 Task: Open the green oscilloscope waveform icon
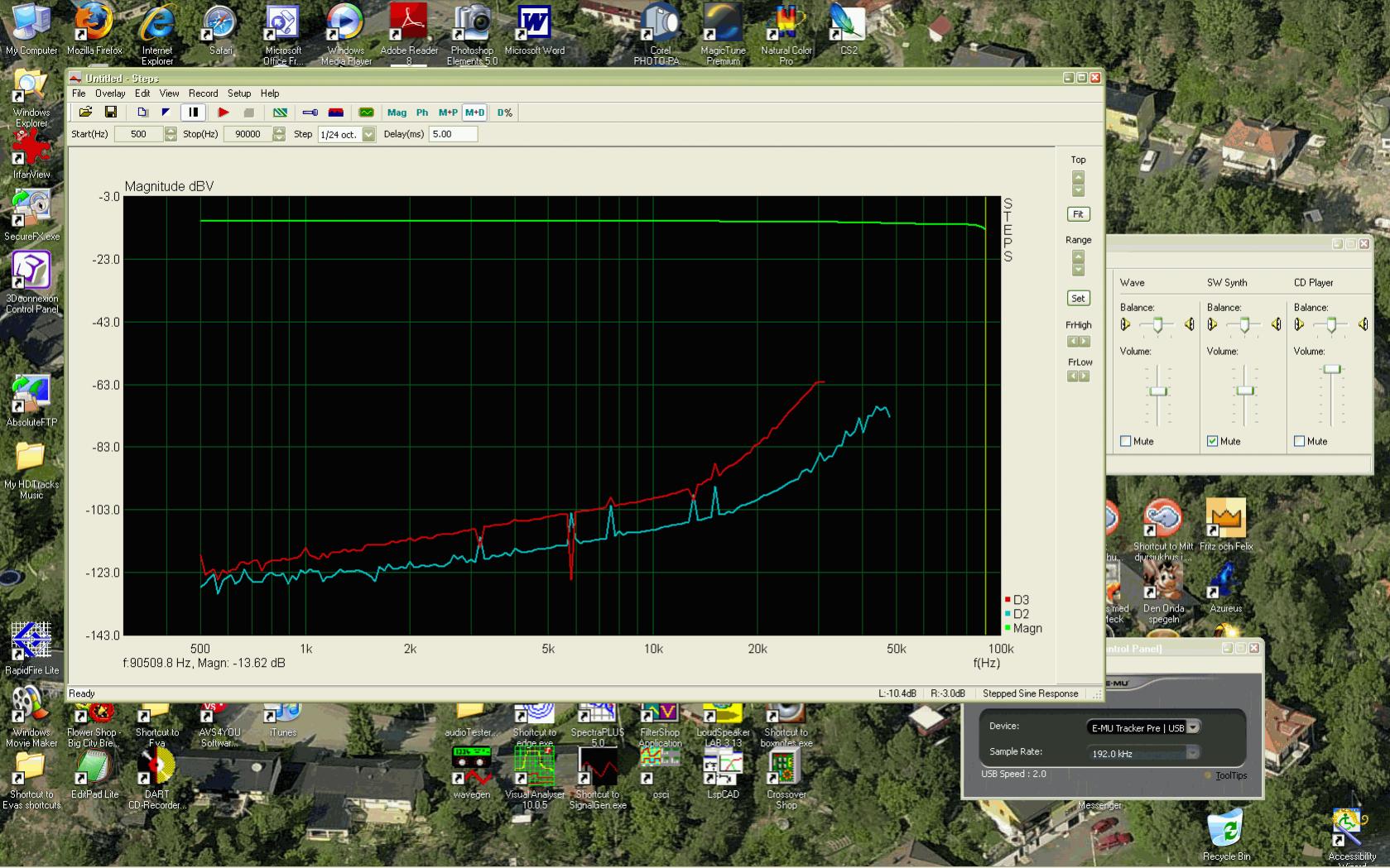[x=366, y=113]
